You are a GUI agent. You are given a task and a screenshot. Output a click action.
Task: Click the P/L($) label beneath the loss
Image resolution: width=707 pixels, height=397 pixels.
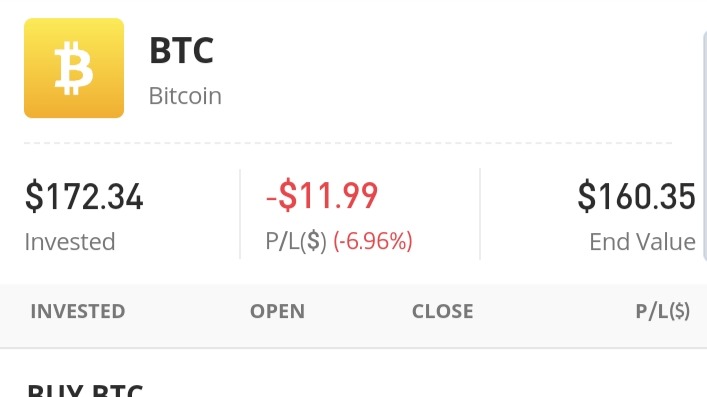[x=296, y=241]
